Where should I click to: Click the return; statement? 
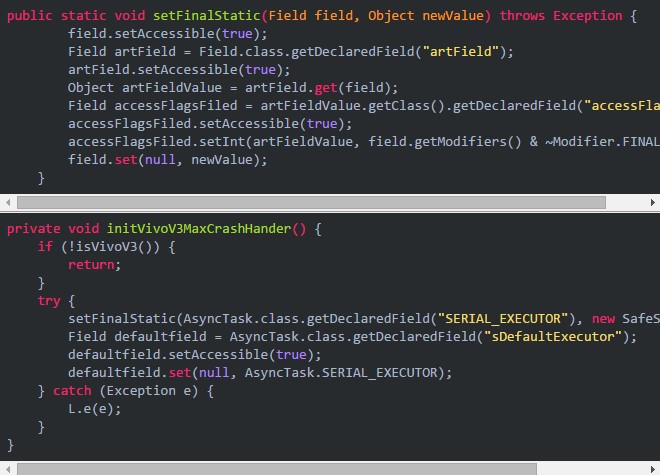click(94, 265)
